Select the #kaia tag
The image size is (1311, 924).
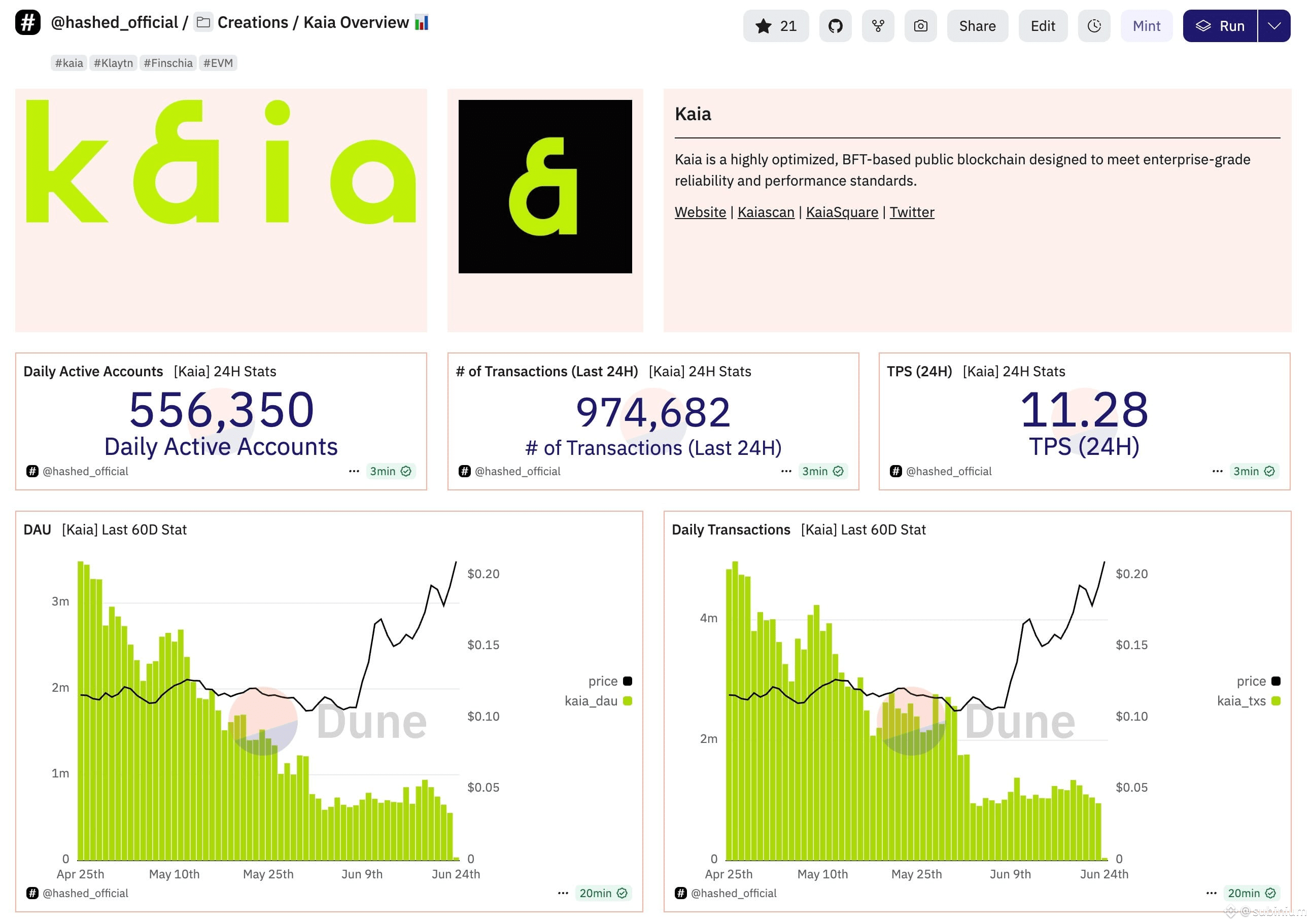click(x=69, y=63)
